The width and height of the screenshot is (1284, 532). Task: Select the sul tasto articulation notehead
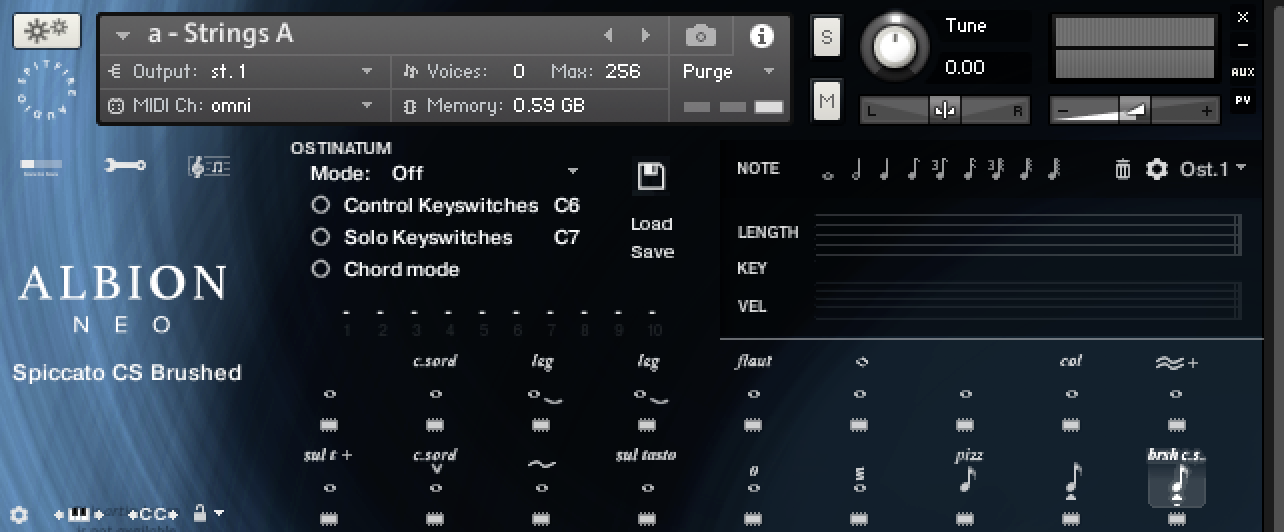click(647, 488)
